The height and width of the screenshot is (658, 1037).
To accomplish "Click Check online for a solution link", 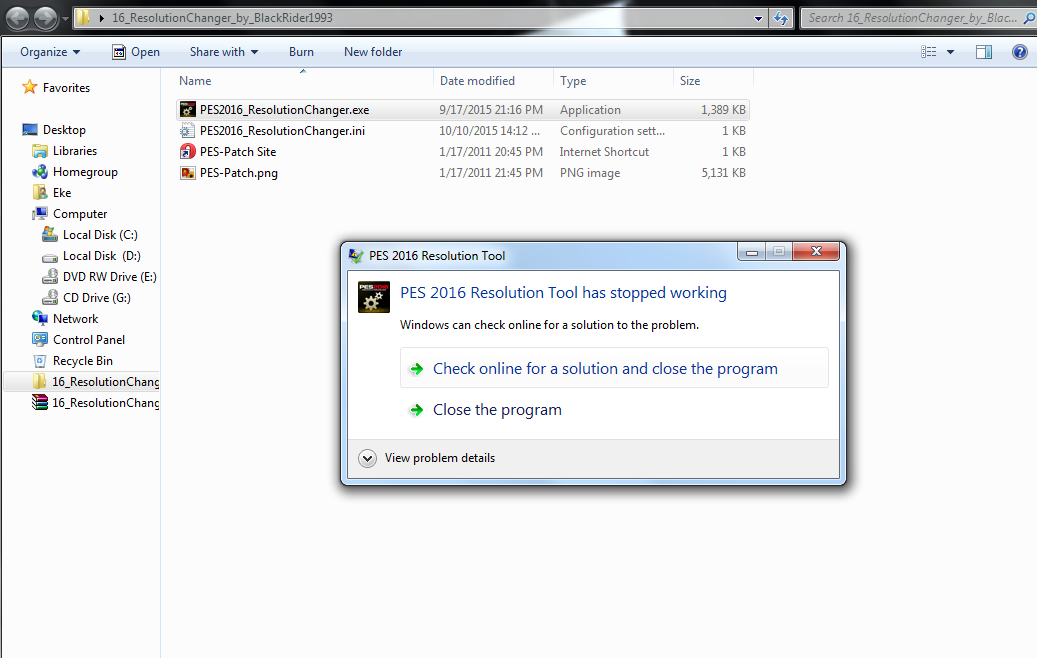I will pyautogui.click(x=614, y=368).
